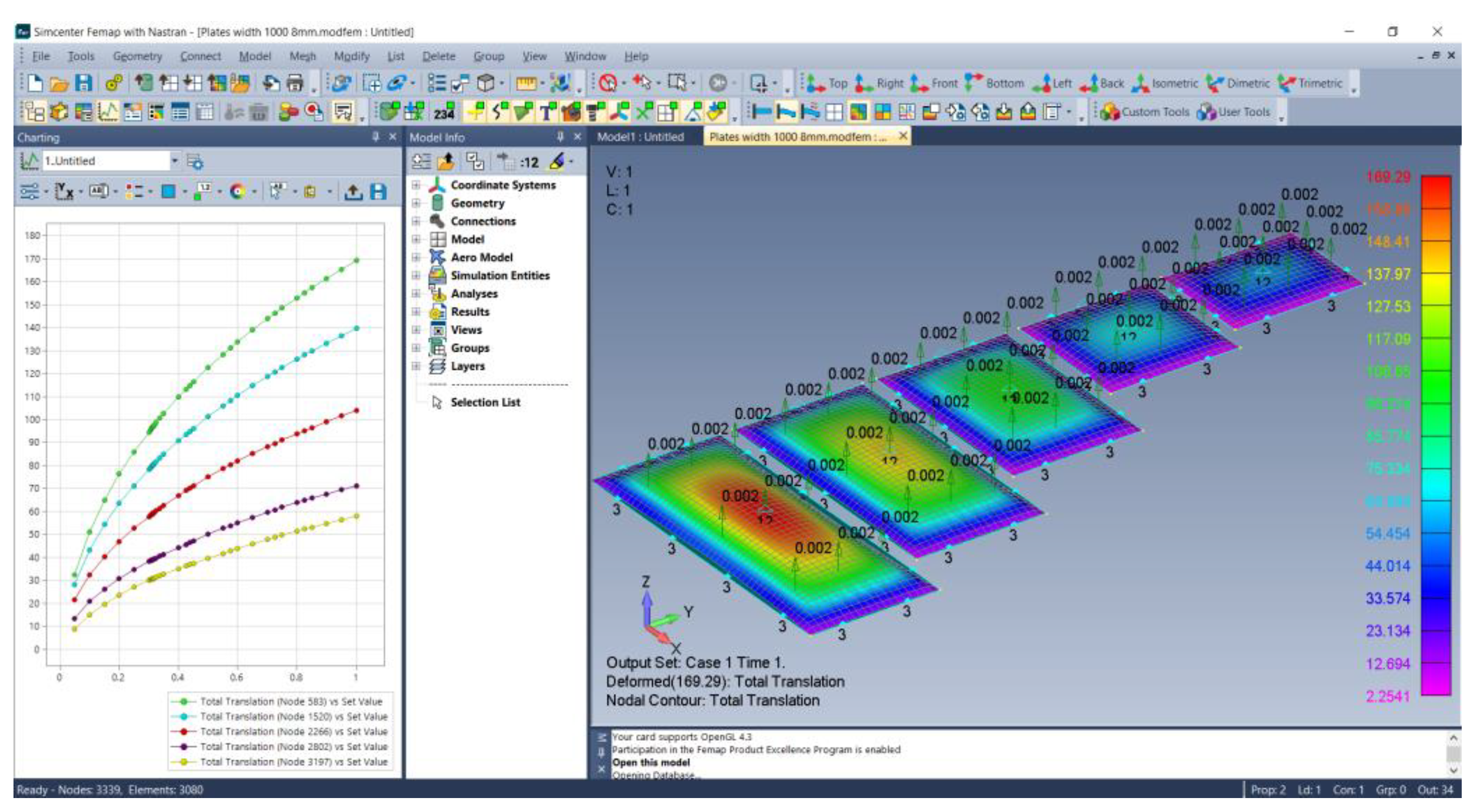Expand the Layers tree node

(416, 366)
